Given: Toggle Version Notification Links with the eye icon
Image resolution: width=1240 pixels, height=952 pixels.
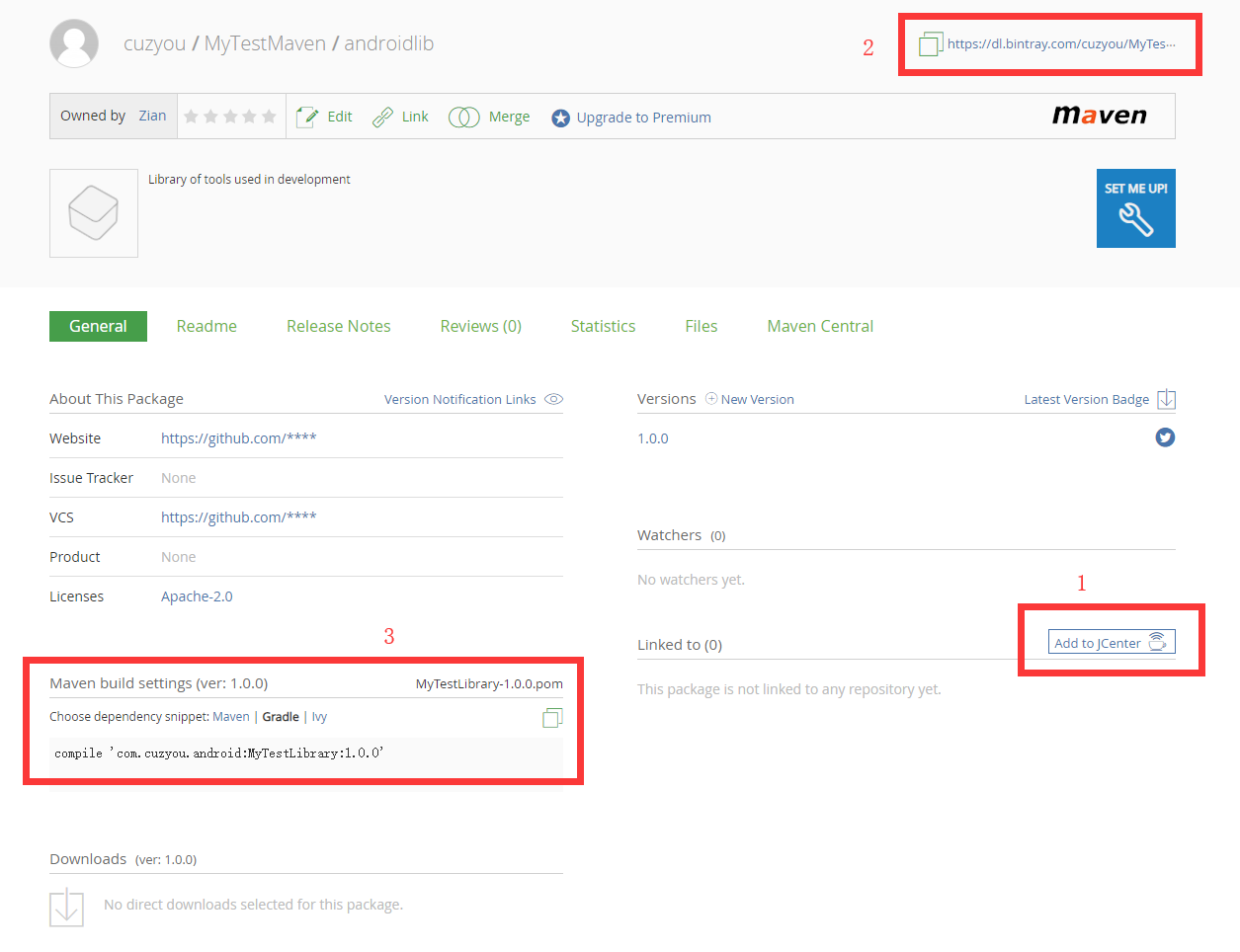Looking at the screenshot, I should 553,399.
